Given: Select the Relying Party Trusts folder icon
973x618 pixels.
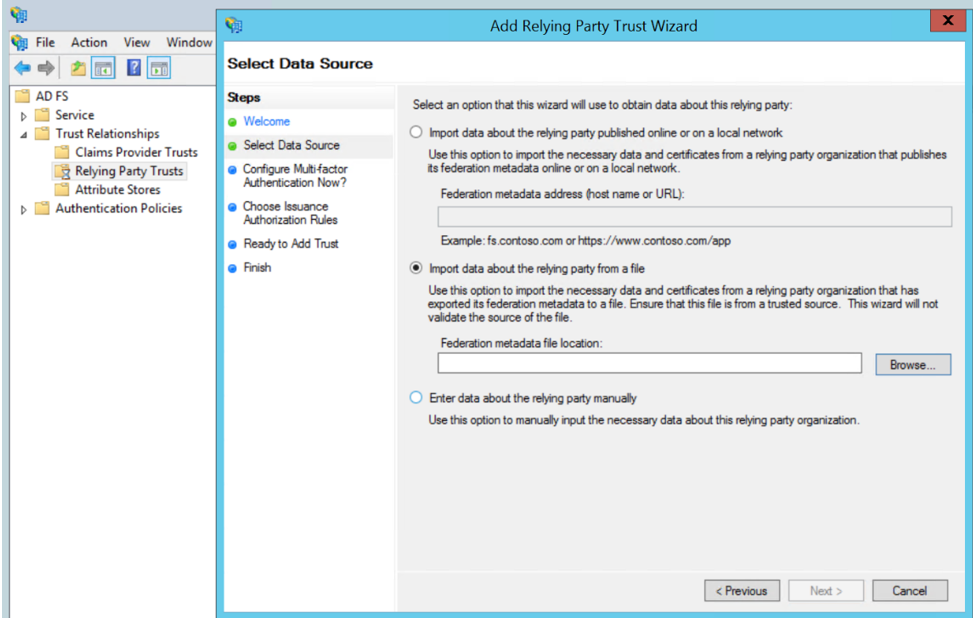Looking at the screenshot, I should pyautogui.click(x=62, y=171).
